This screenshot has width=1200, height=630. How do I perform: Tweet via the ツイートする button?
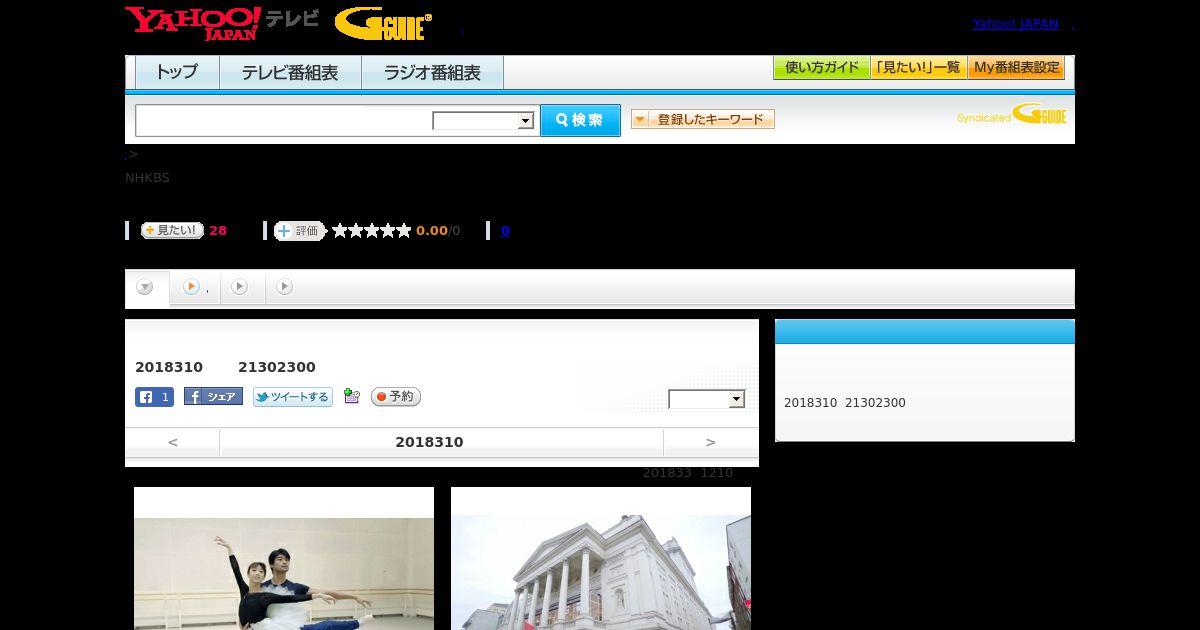coord(292,397)
